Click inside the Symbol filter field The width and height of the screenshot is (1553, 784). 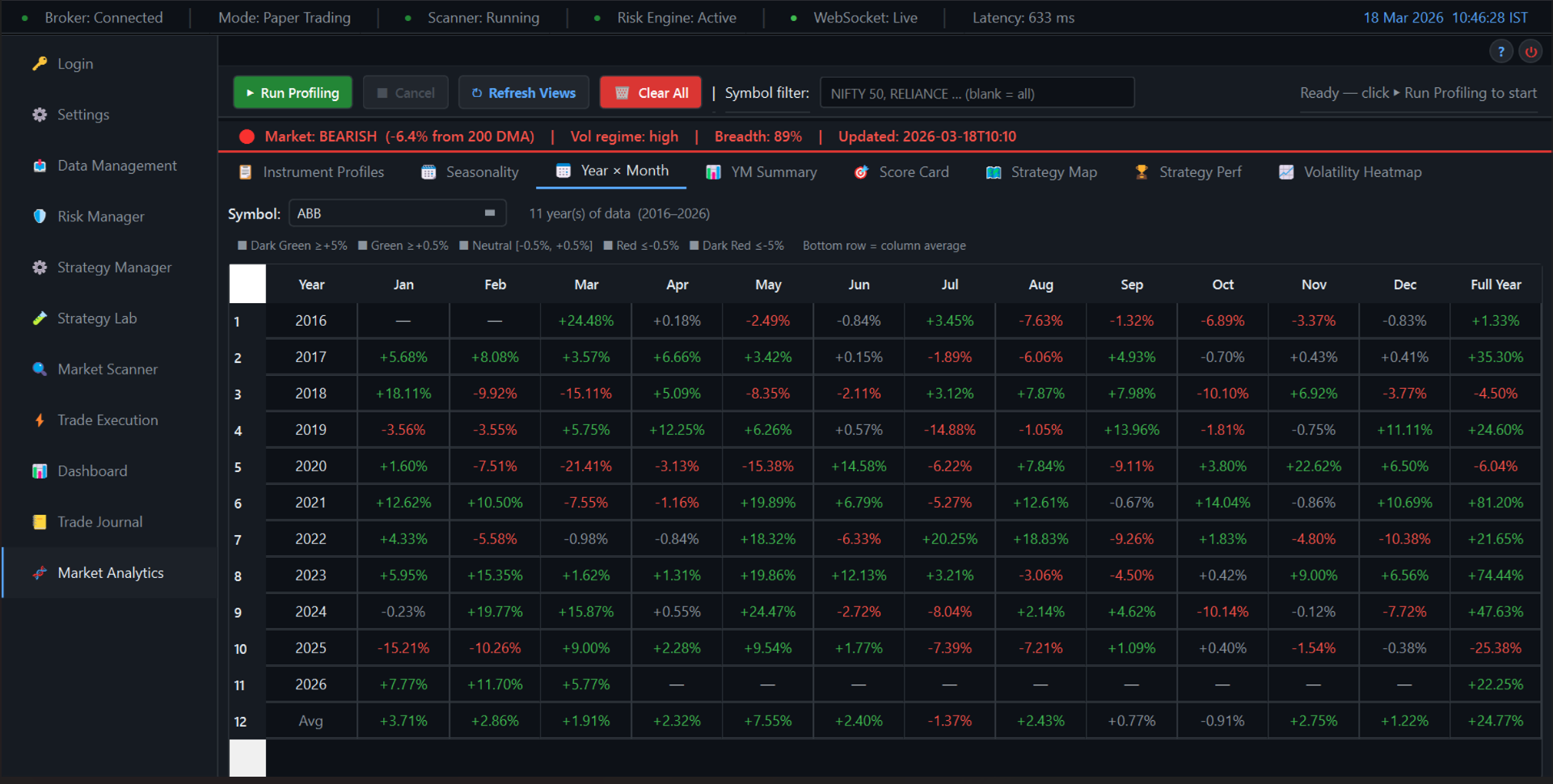coord(977,92)
